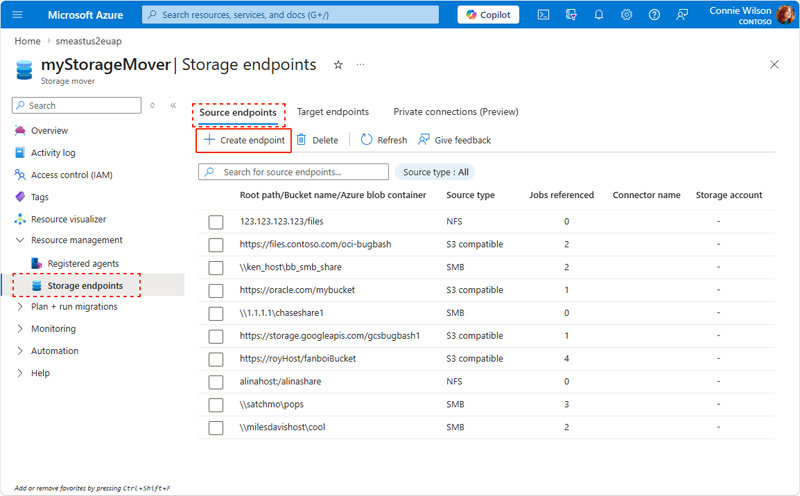Check the alinahost:/alinashare checkbox
This screenshot has width=800, height=496.
point(216,382)
